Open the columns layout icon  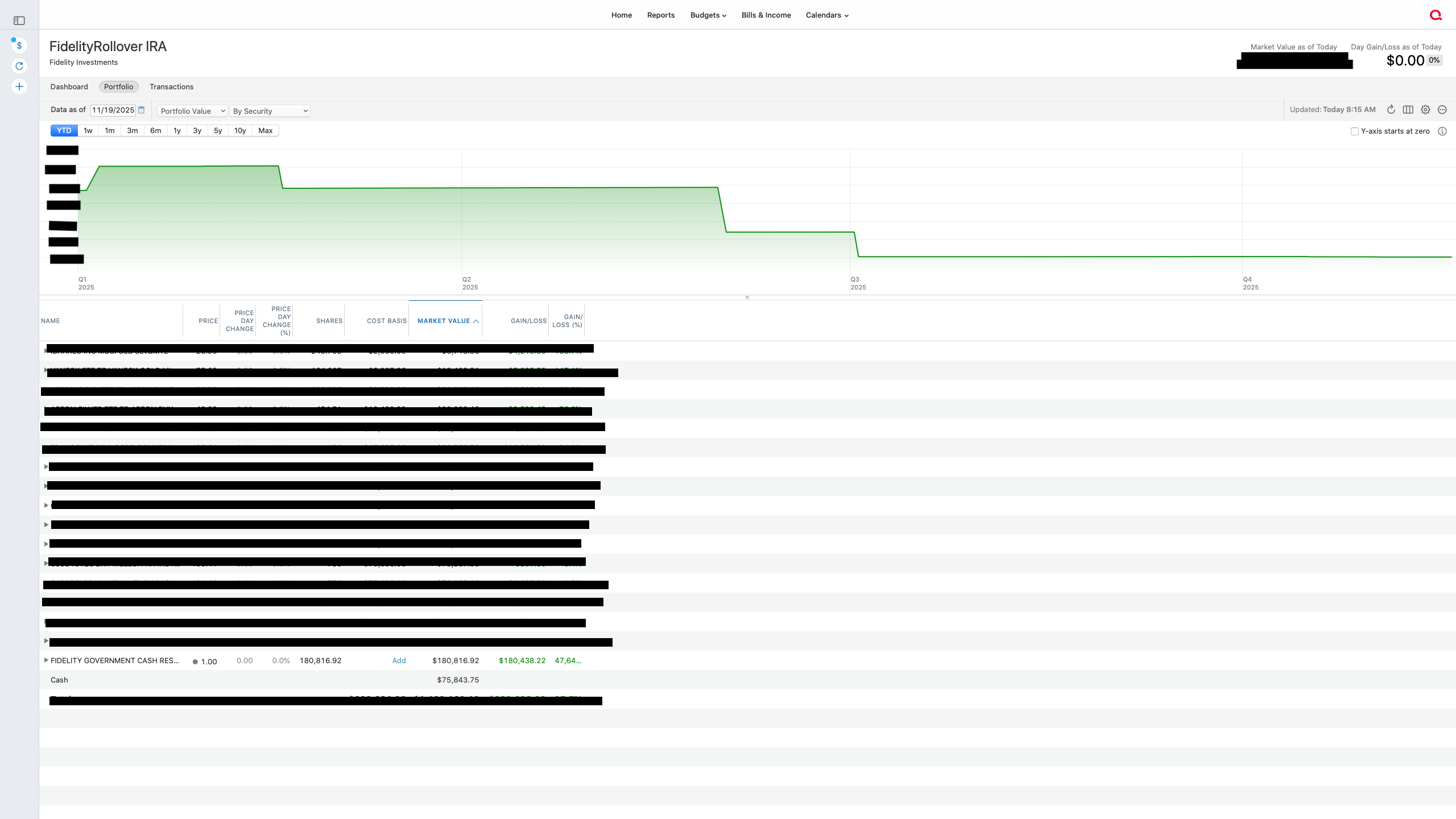pos(1408,110)
